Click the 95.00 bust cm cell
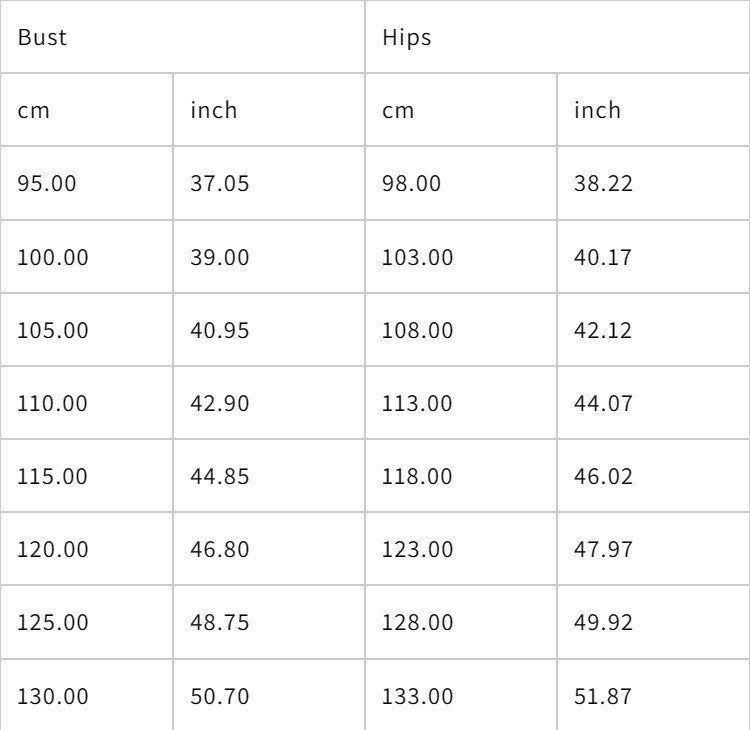 tap(46, 184)
